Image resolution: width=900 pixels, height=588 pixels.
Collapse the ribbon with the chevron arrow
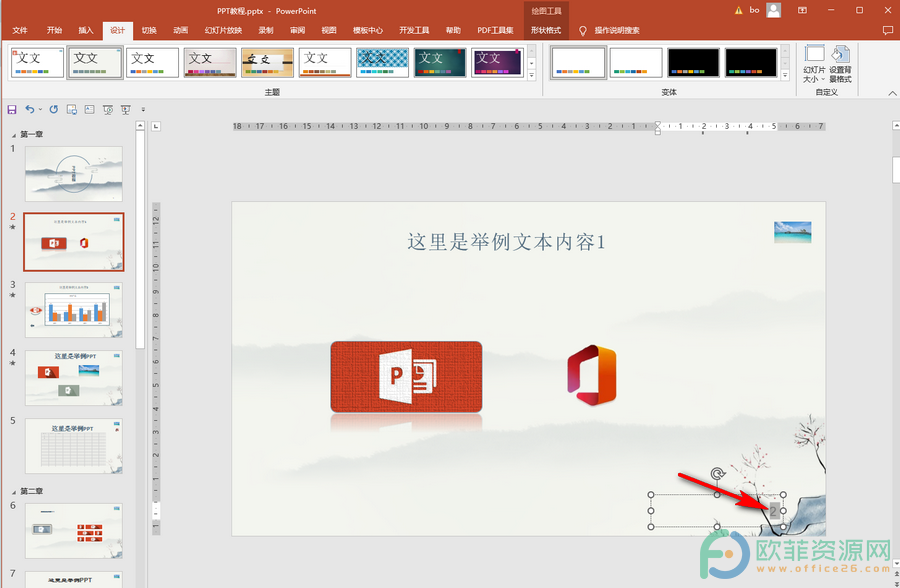pyautogui.click(x=892, y=93)
